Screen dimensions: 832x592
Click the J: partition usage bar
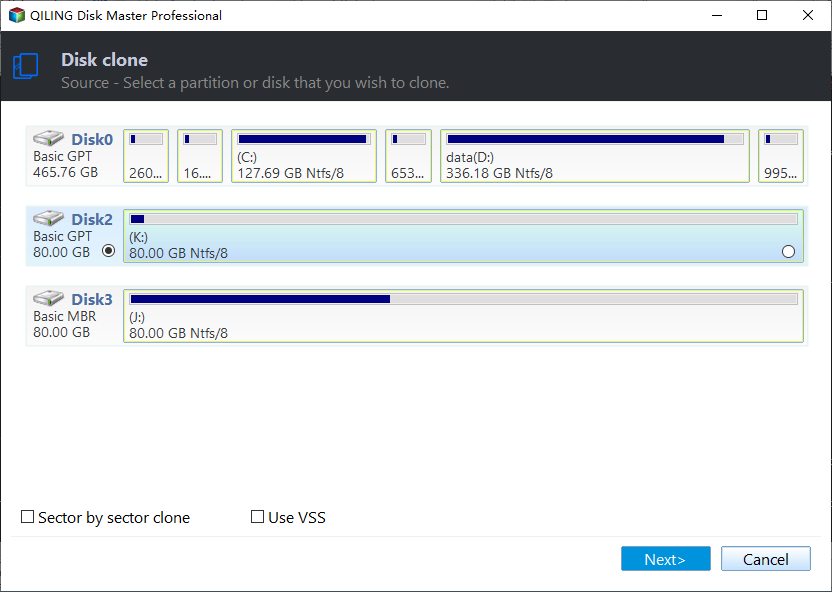[x=464, y=299]
